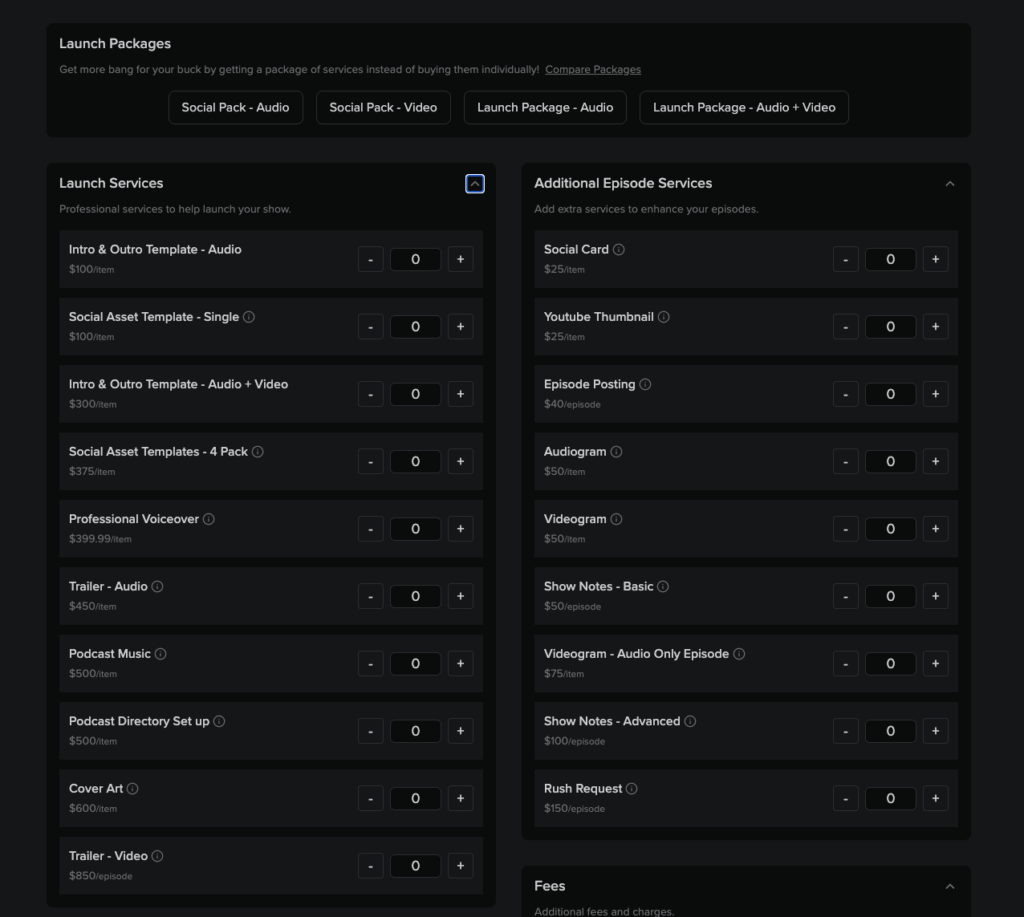Viewport: 1024px width, 917px height.
Task: Click info icon next to Social Asset Template - Single
Action: 249,317
